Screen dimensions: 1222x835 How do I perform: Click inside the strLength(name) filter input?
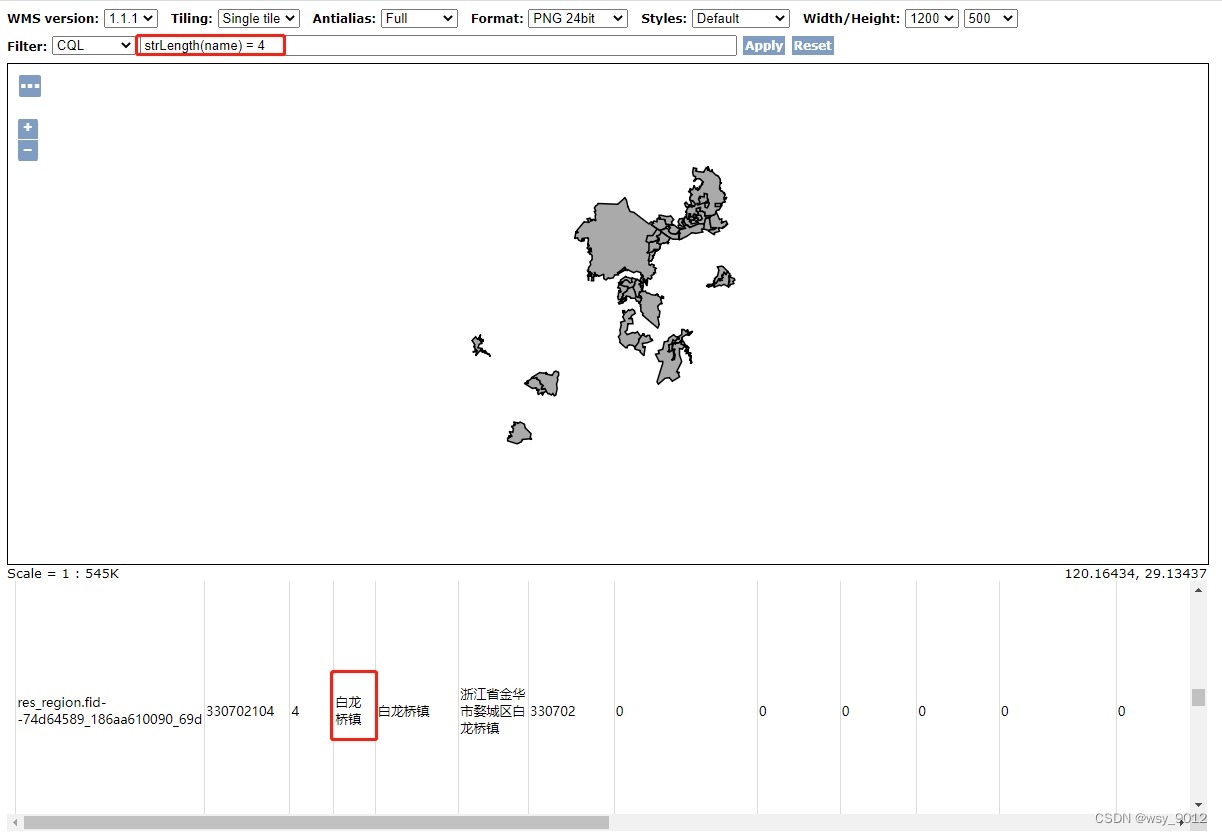pyautogui.click(x=300, y=44)
